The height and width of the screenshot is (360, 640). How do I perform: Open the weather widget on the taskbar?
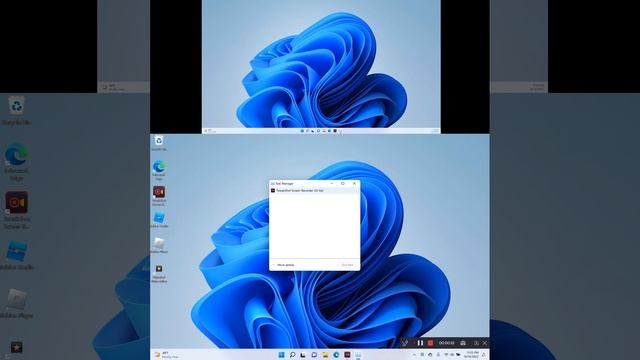[x=167, y=355]
